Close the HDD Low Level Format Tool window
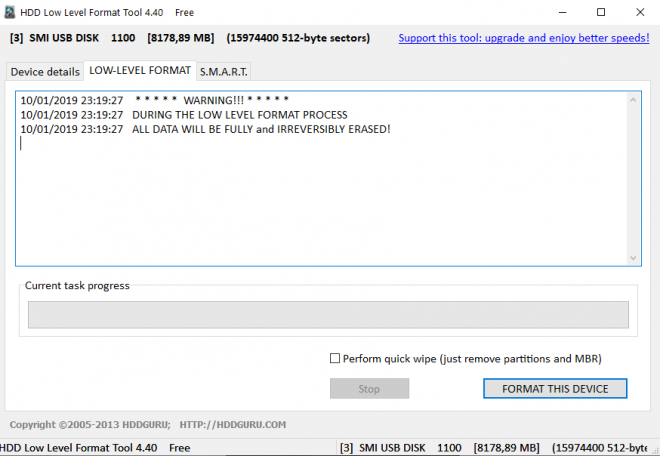This screenshot has width=660, height=456. coord(640,12)
